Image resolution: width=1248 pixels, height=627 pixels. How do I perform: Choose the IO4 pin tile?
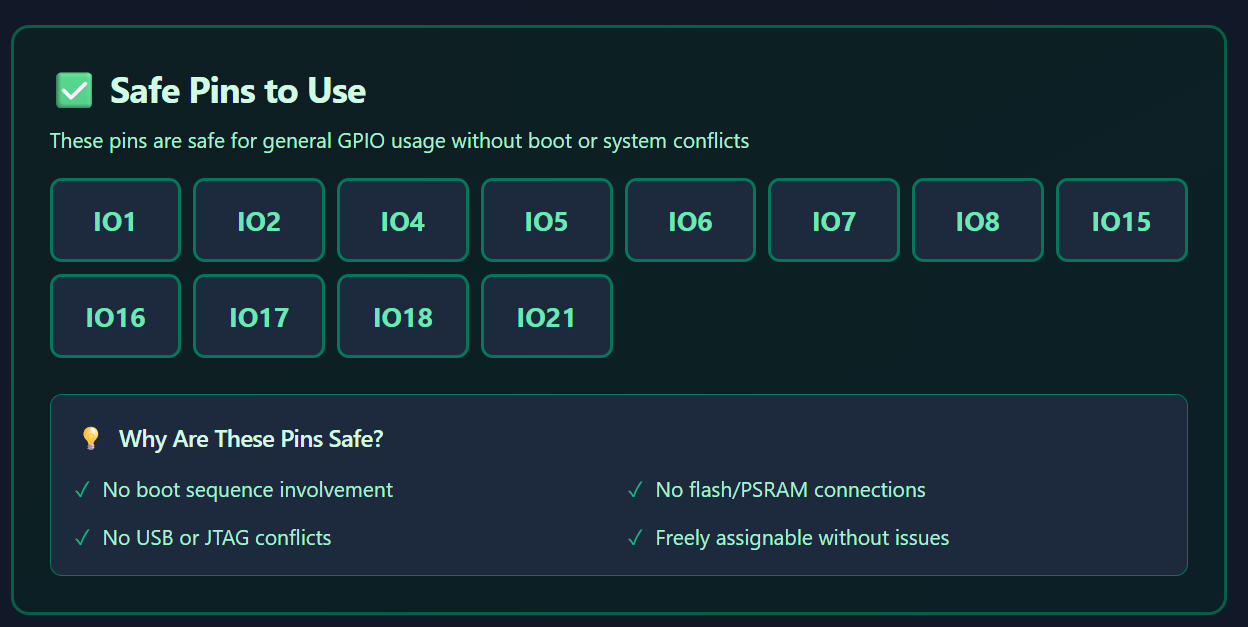(402, 220)
